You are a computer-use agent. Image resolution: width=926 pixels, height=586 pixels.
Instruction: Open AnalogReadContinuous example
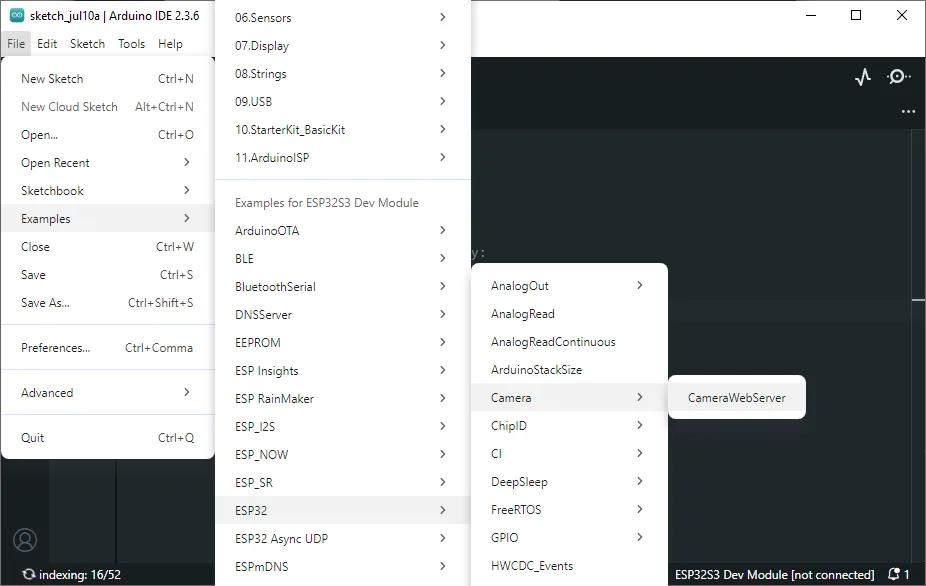point(569,342)
